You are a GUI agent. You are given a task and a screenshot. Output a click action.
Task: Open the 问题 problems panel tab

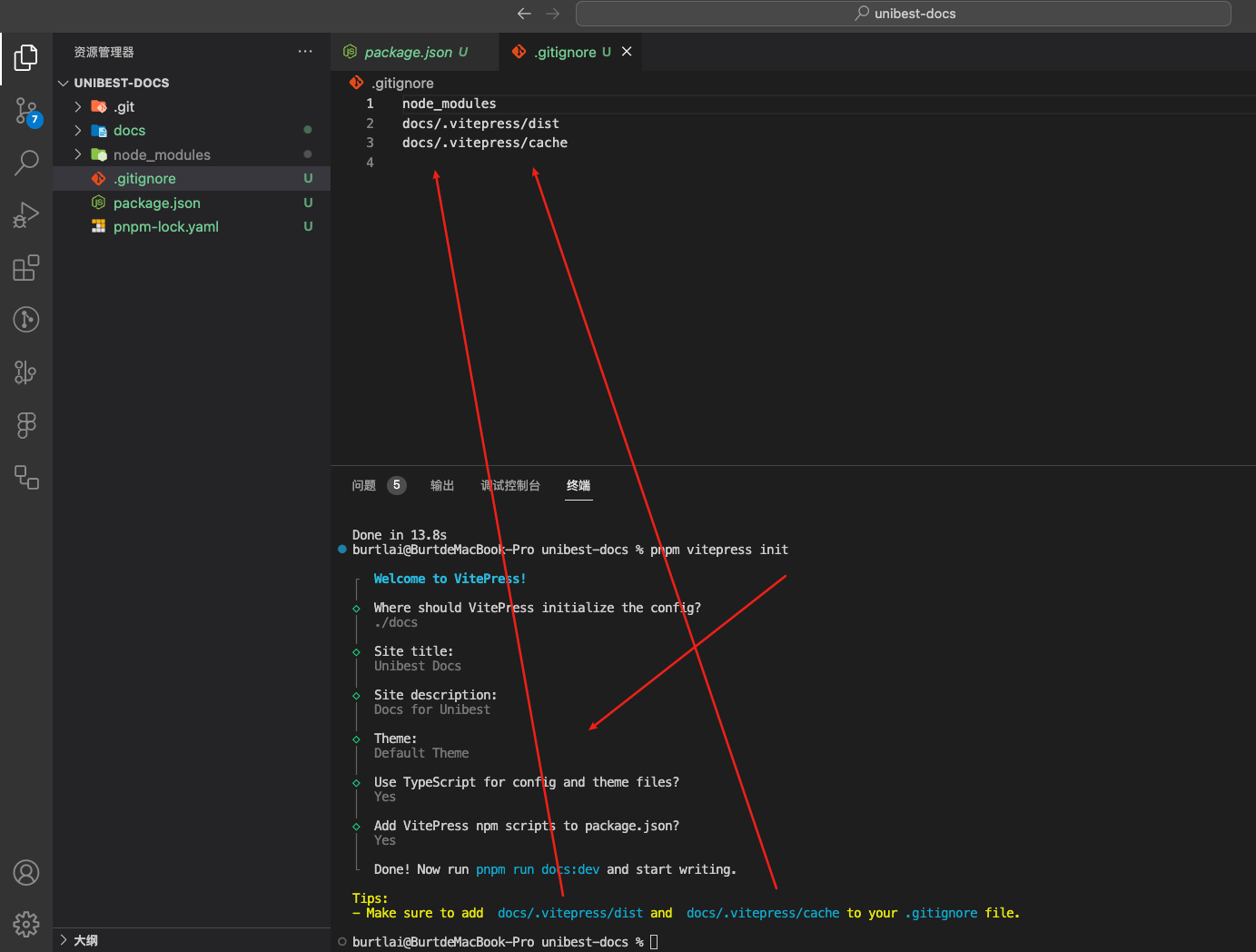click(364, 485)
